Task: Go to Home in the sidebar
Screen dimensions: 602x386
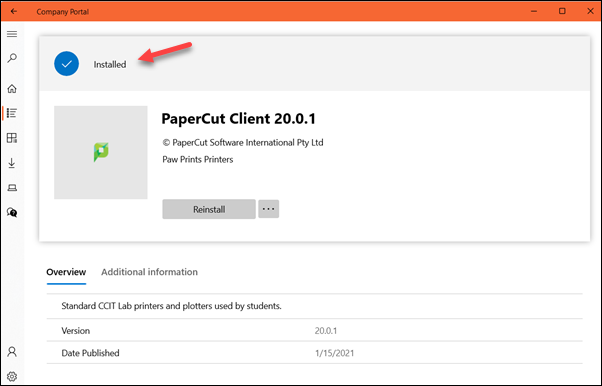Action: (x=12, y=89)
